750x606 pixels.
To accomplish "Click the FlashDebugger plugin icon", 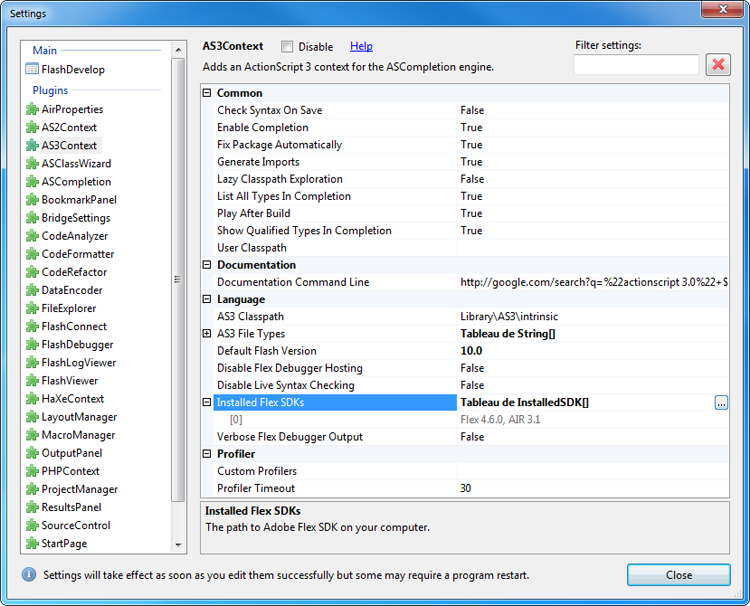I will click(x=32, y=345).
